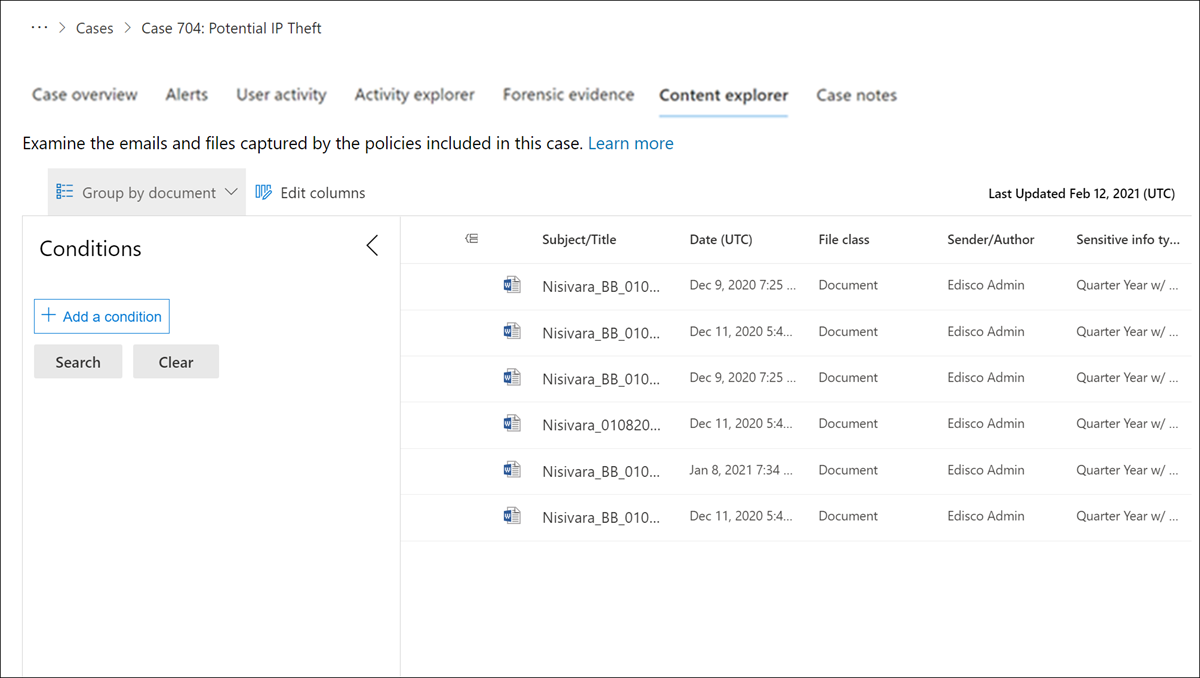Click the Word icon on the Jan 8, 2021 row
This screenshot has height=678, width=1200.
[x=512, y=469]
